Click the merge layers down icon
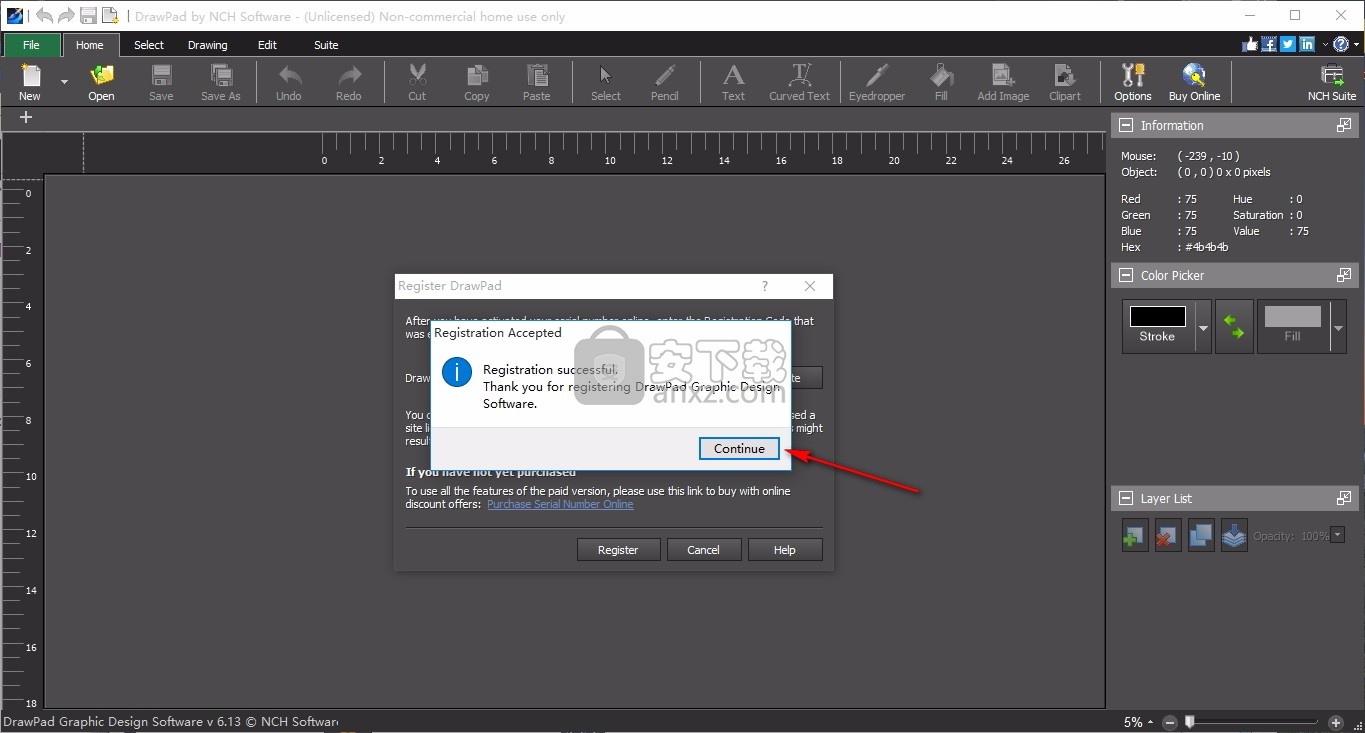 (x=1234, y=536)
